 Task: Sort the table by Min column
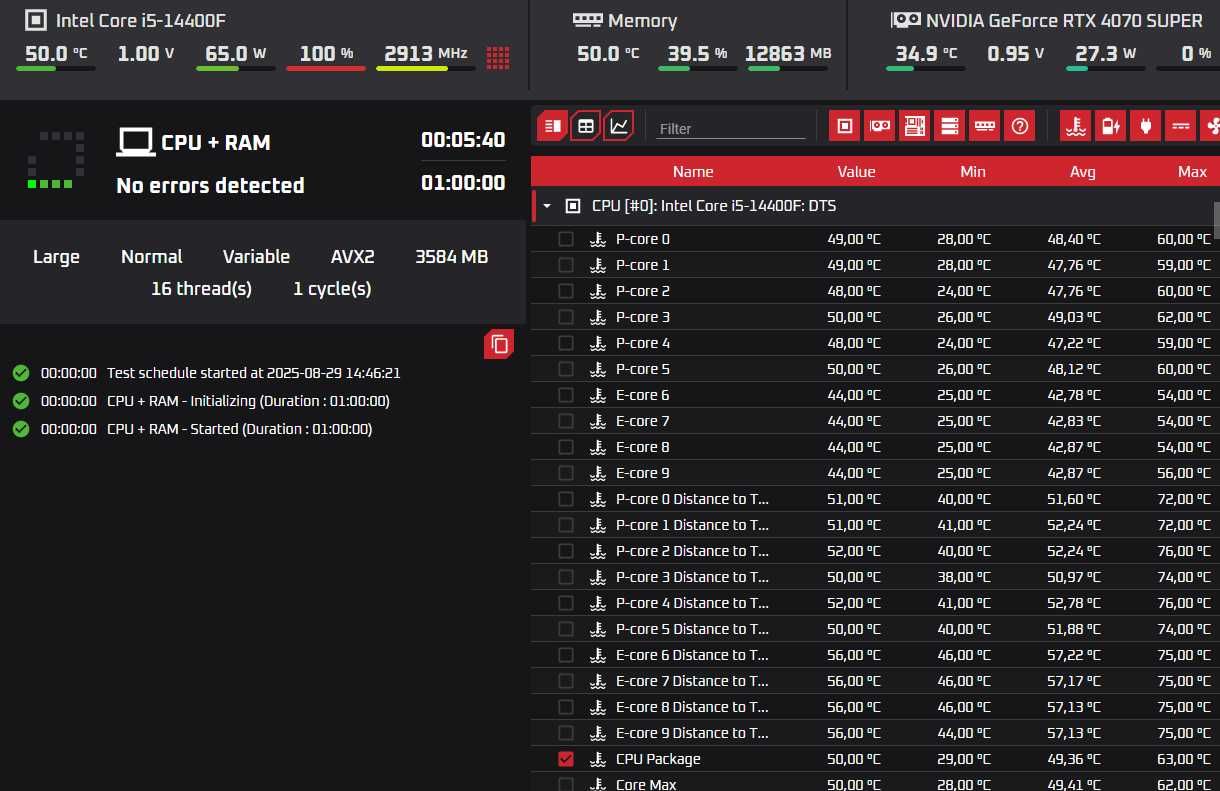click(973, 172)
